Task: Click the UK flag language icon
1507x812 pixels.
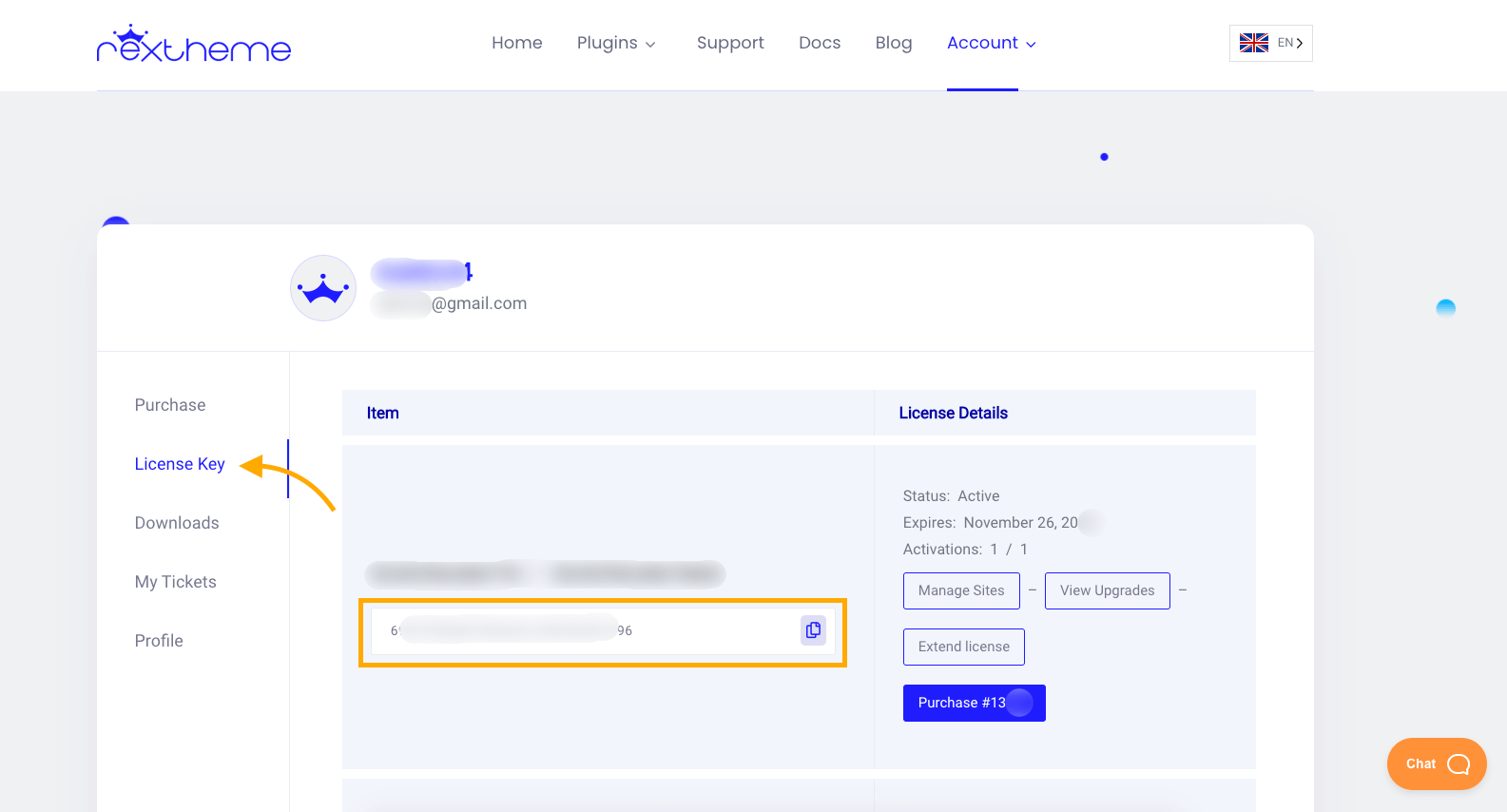Action: coord(1254,43)
